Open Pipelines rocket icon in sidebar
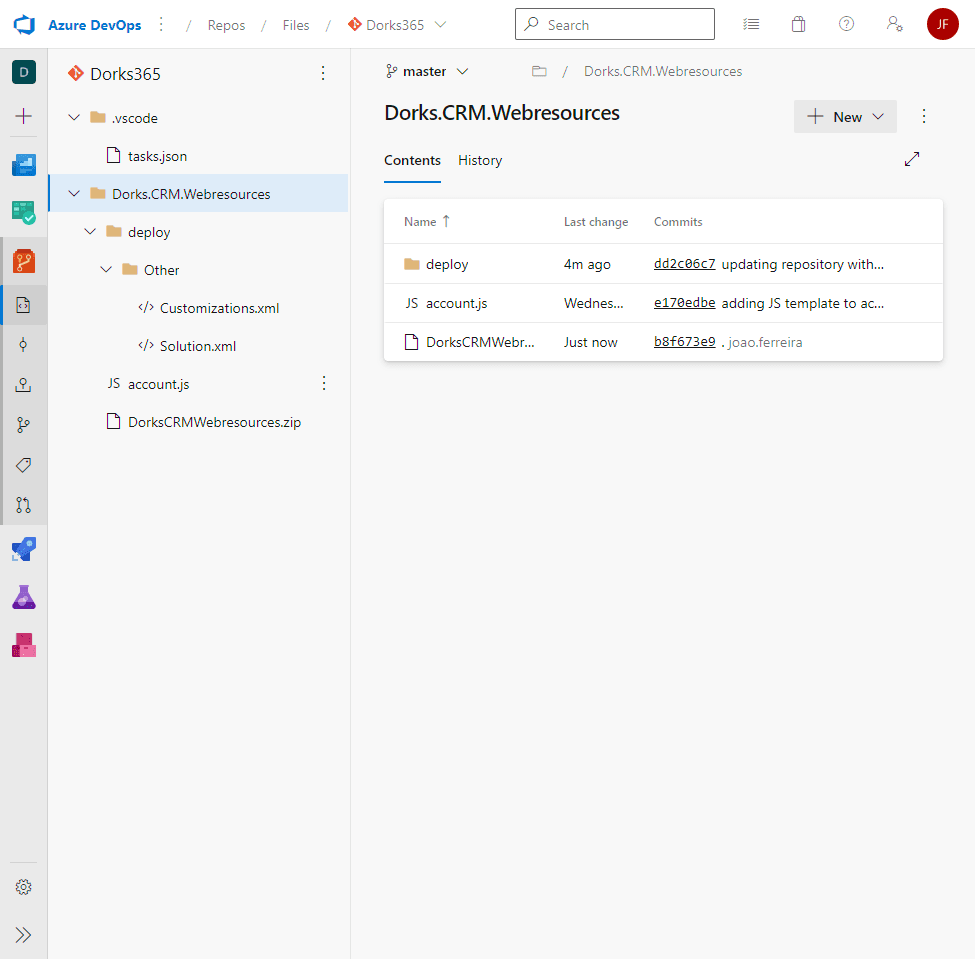Image resolution: width=975 pixels, height=959 pixels. coord(24,549)
